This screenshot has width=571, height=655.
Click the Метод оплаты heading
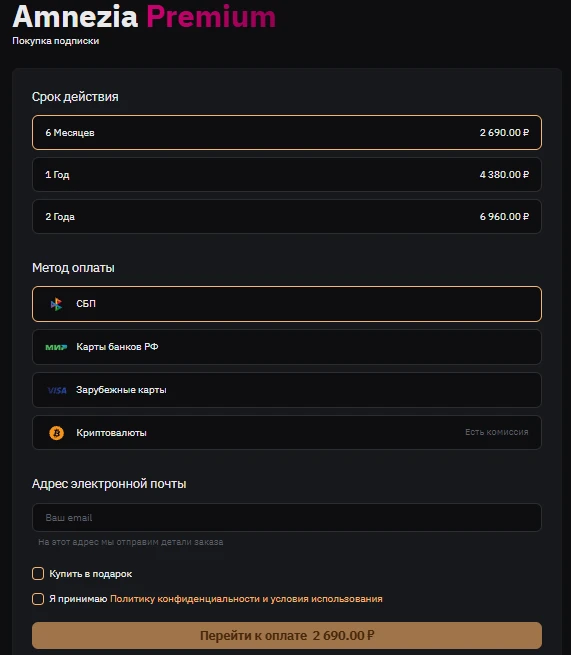pyautogui.click(x=73, y=268)
